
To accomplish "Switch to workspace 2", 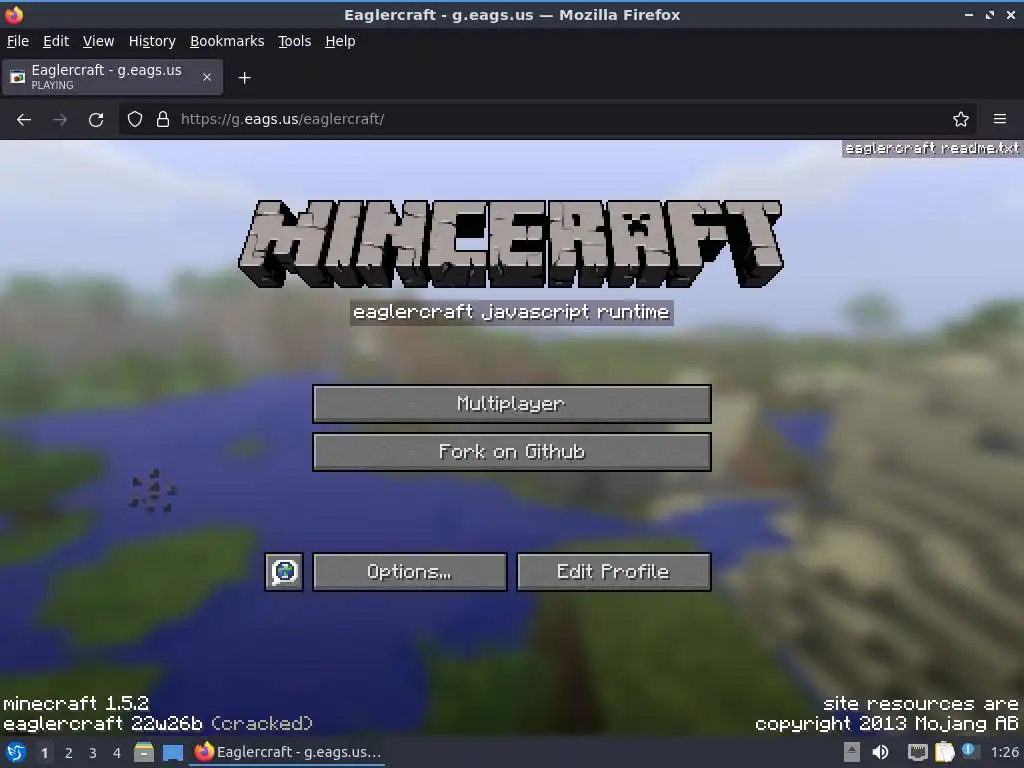I will tap(69, 753).
